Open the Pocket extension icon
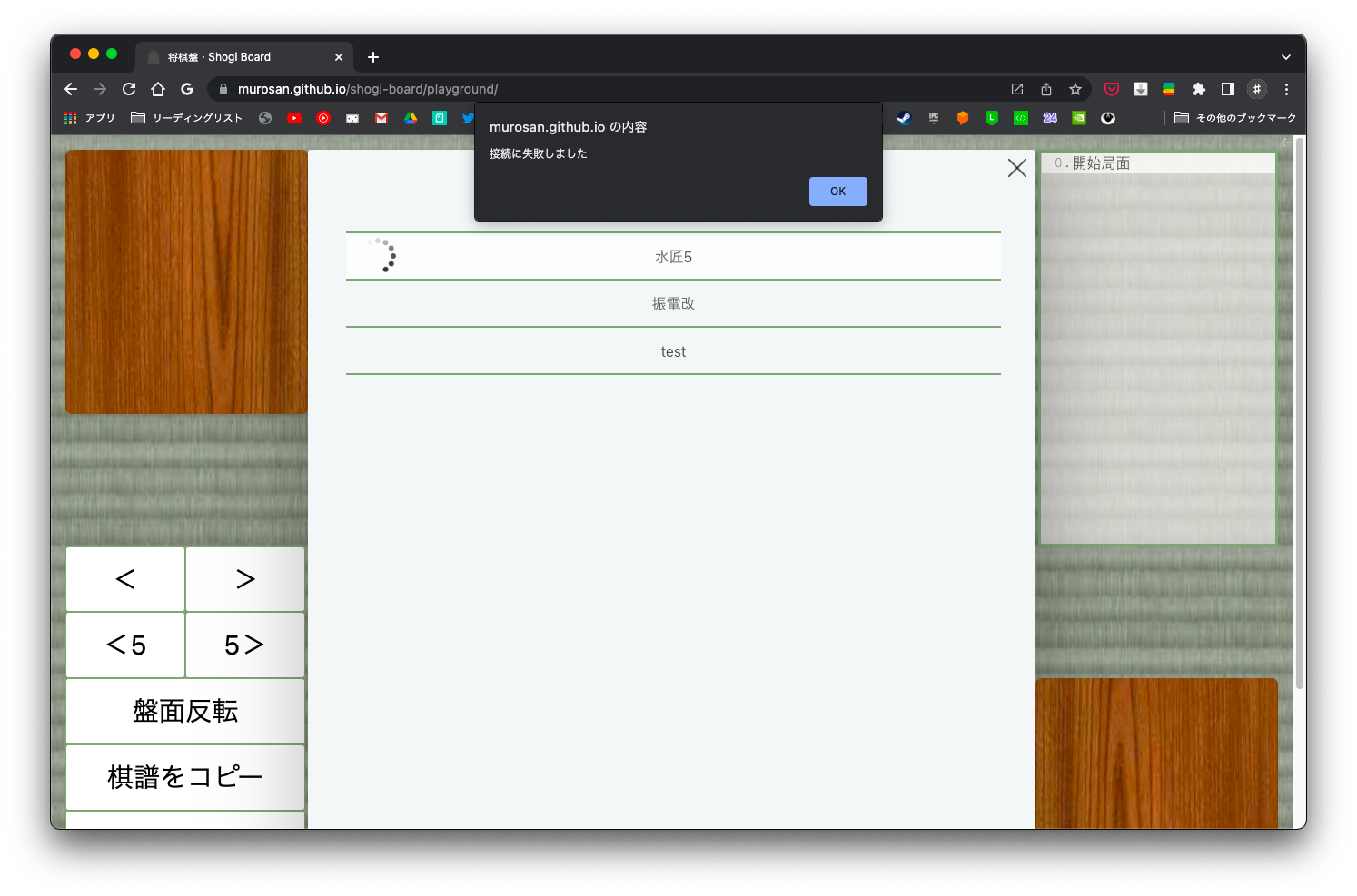This screenshot has width=1357, height=896. coord(1112,89)
